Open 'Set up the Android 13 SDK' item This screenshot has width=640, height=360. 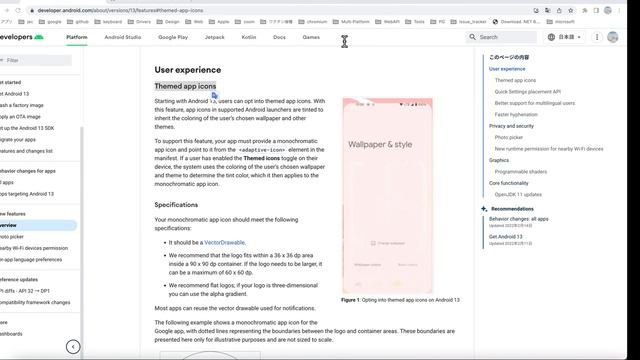(x=27, y=128)
